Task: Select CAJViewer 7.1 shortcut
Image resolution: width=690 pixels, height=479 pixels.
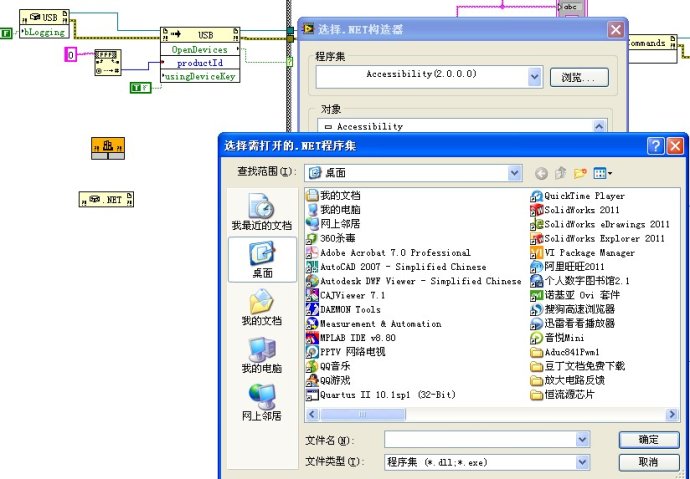Action: 346,295
